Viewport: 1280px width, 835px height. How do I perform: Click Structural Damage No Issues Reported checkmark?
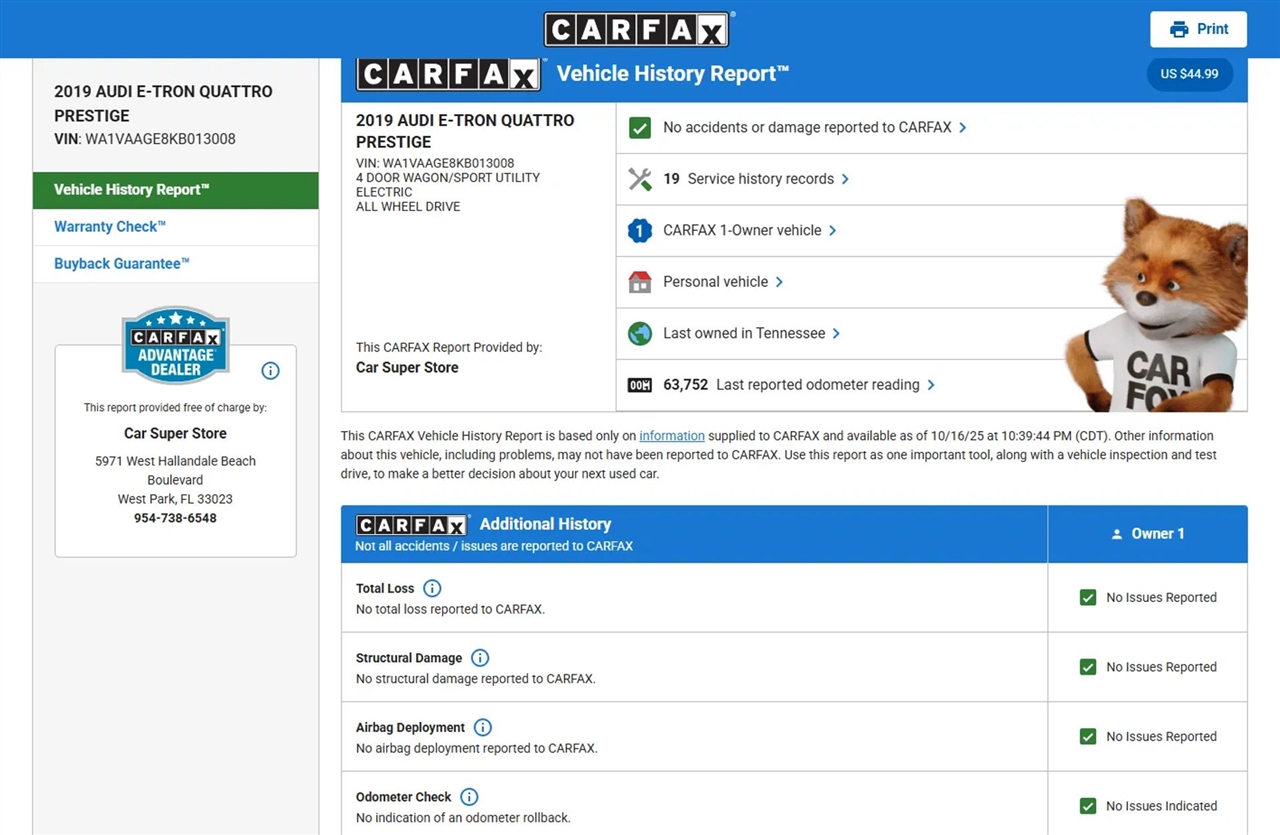(1088, 667)
